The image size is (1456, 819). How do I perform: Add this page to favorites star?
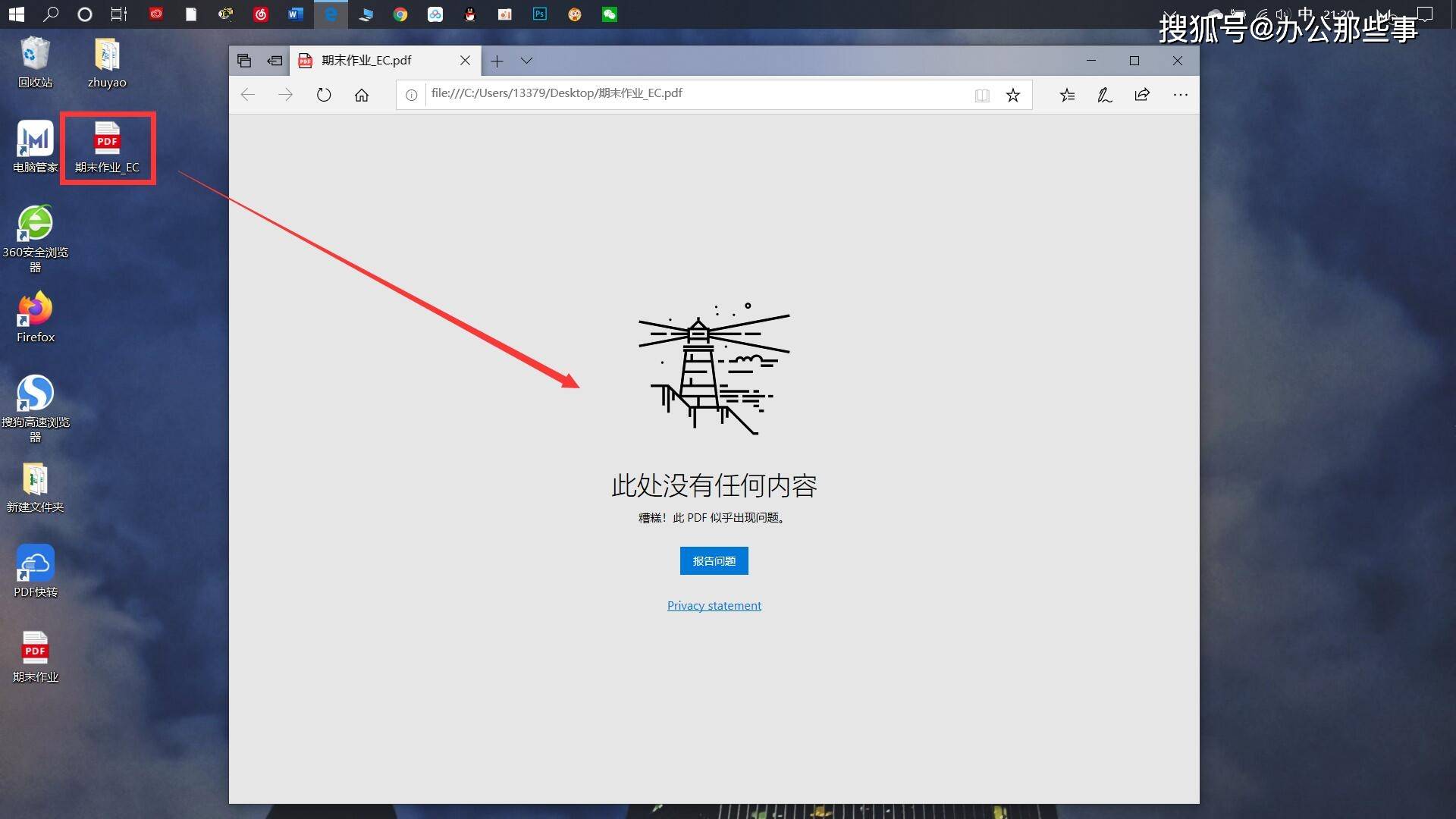click(1013, 95)
